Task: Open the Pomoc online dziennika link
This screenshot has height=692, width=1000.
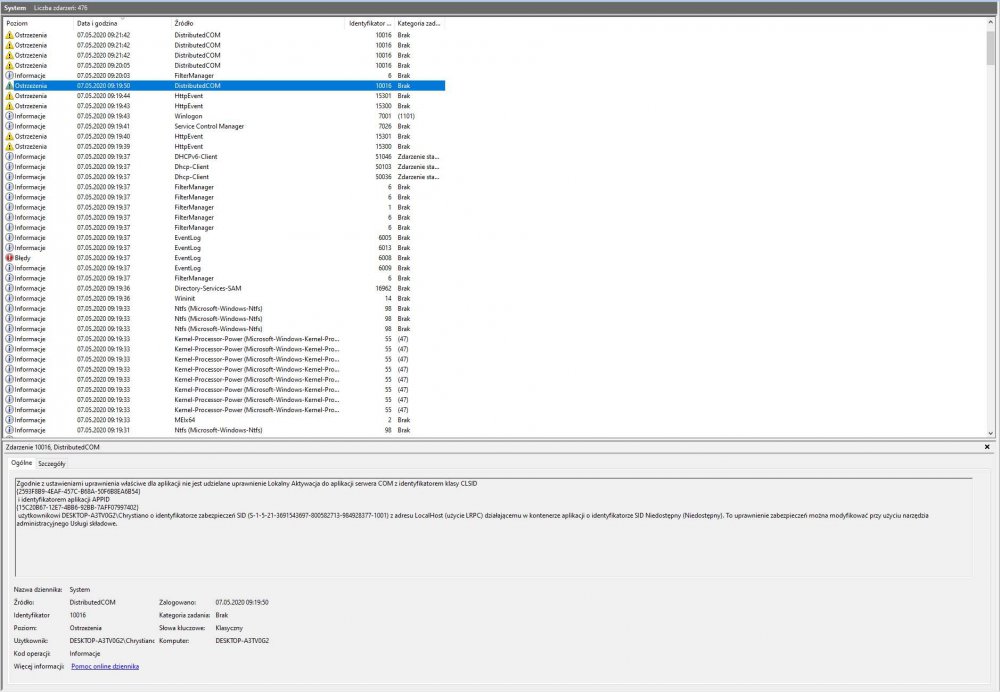Action: tap(105, 666)
